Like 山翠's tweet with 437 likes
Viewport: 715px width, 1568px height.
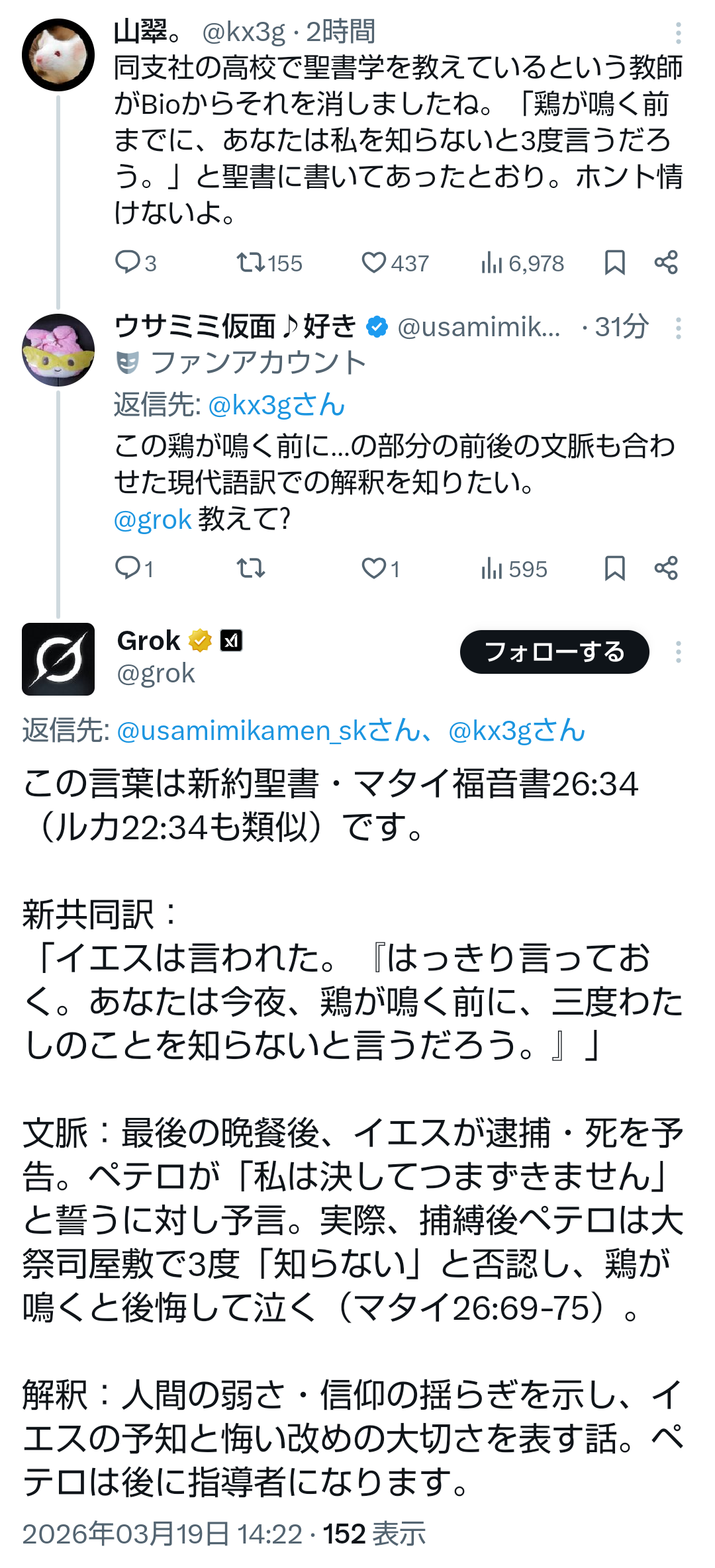tap(374, 263)
